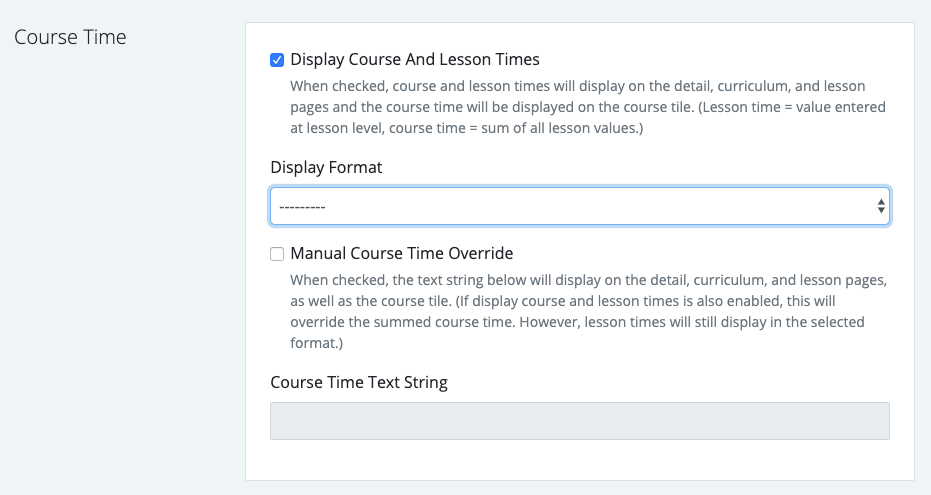Viewport: 931px width, 495px height.
Task: Click the "Course Time Text String" field label
Action: click(359, 382)
